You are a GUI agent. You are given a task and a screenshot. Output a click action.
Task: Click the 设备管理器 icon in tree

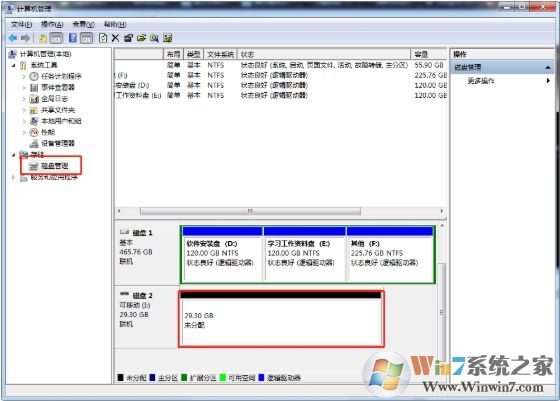click(34, 143)
